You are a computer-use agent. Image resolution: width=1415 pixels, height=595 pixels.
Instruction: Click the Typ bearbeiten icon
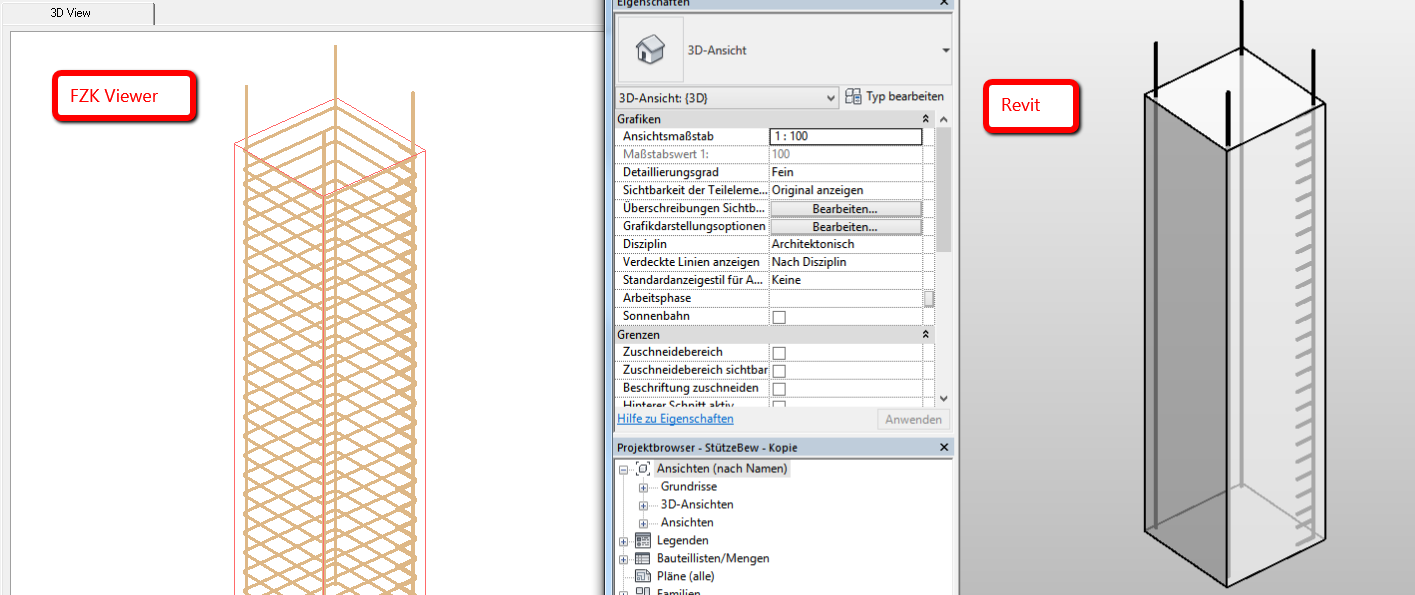coord(854,96)
